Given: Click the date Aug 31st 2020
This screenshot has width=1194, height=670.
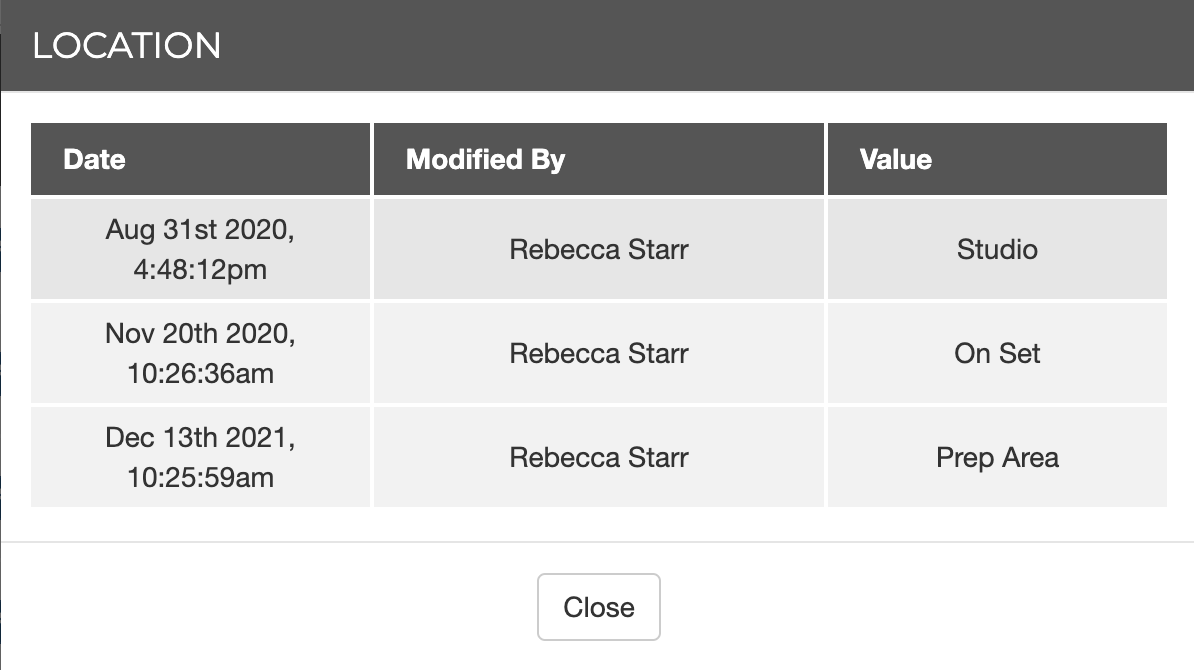Looking at the screenshot, I should (x=200, y=229).
